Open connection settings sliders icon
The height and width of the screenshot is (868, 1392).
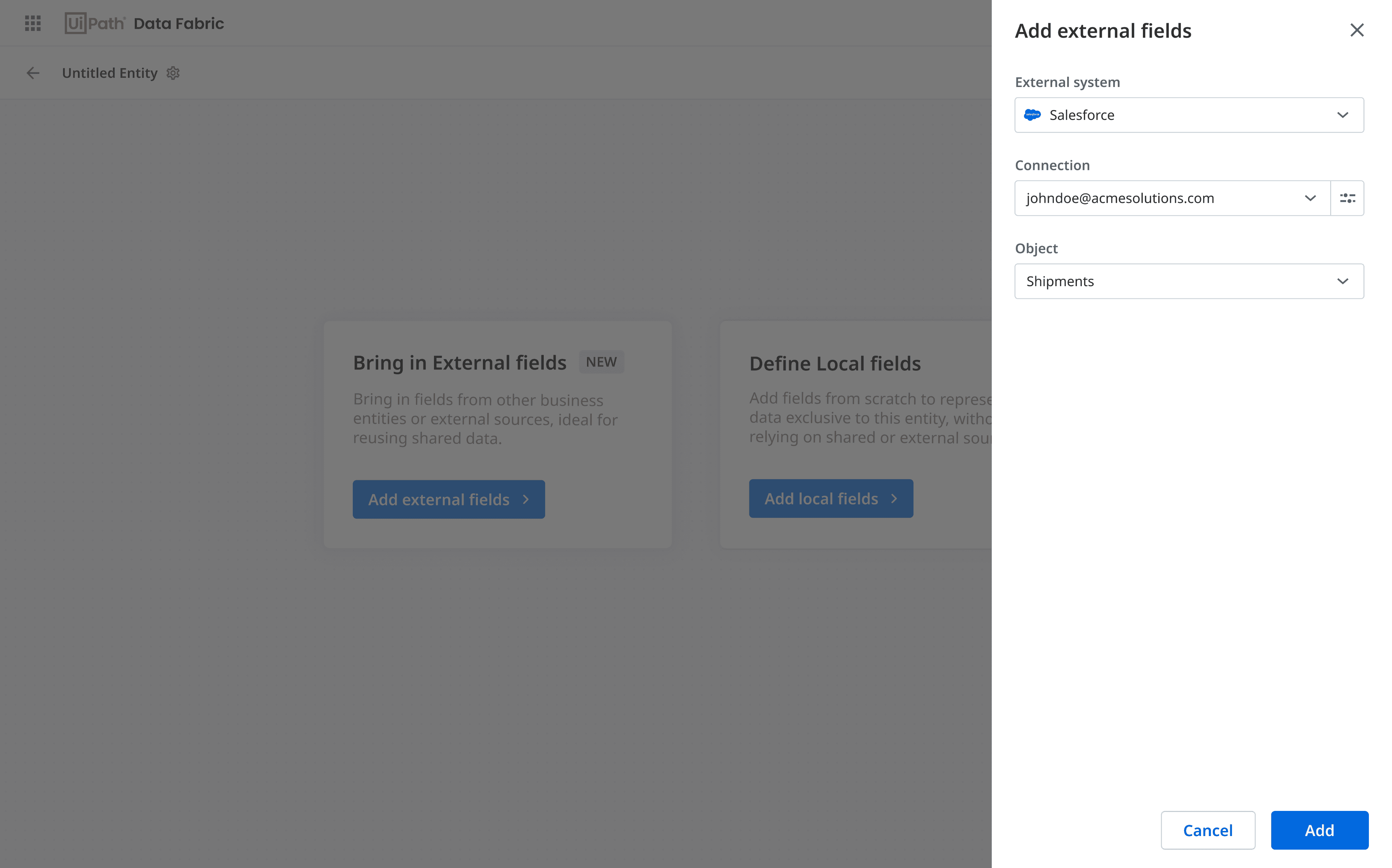[1347, 198]
